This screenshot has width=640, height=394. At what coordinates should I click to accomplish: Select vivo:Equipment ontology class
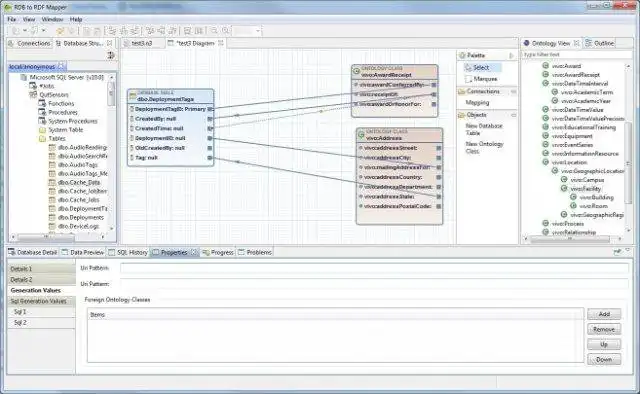(567, 136)
